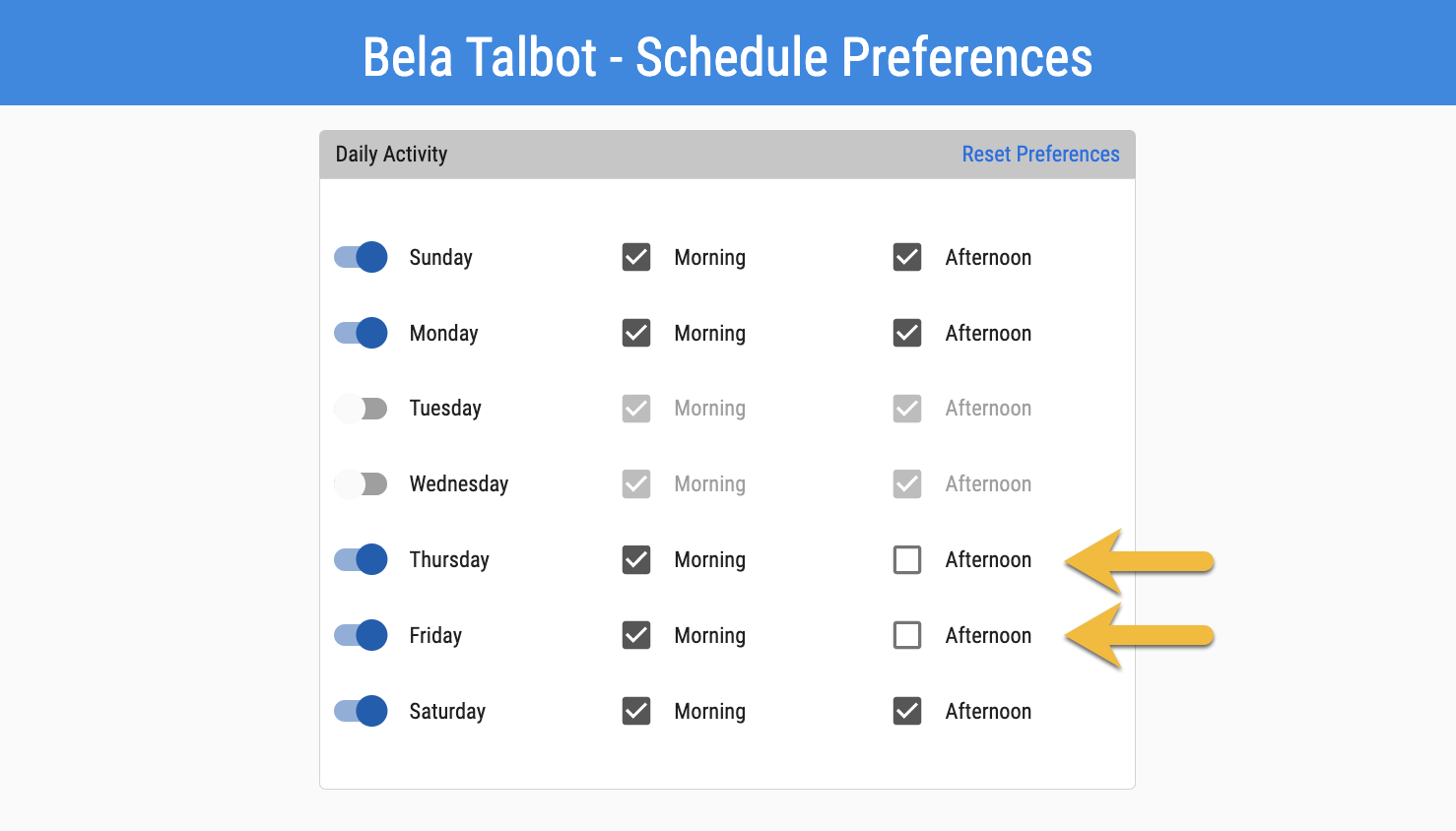Uncheck the Monday Morning box

(636, 333)
